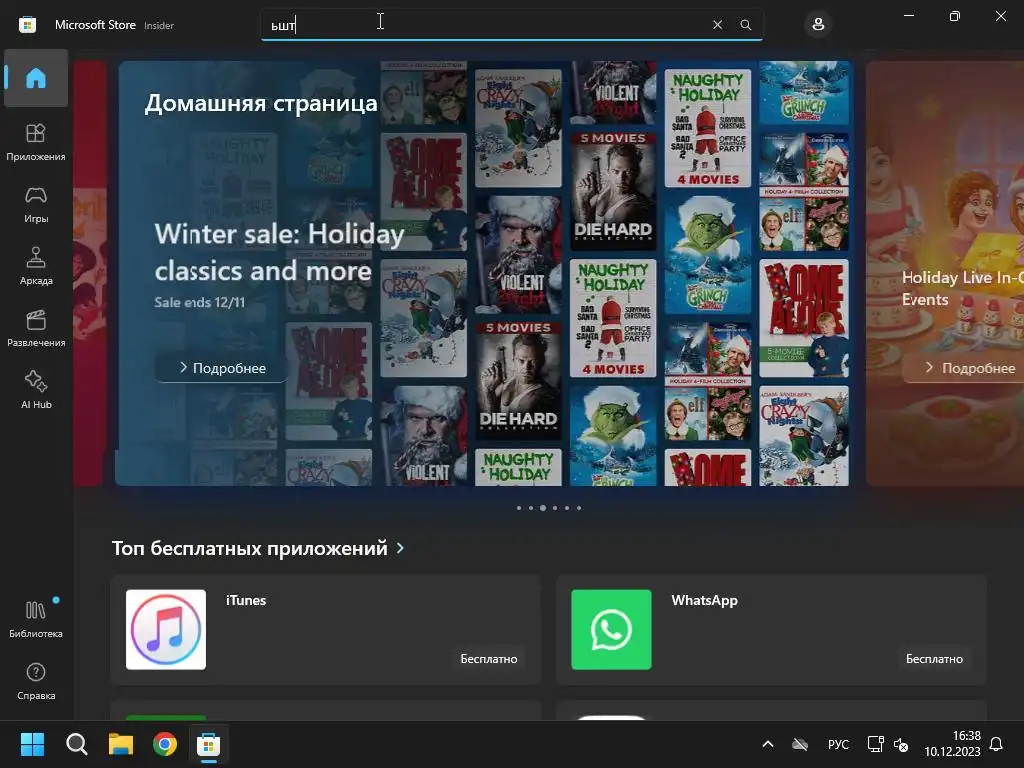This screenshot has height=768, width=1024.
Task: Launch Google Chrome from taskbar
Action: coord(165,744)
